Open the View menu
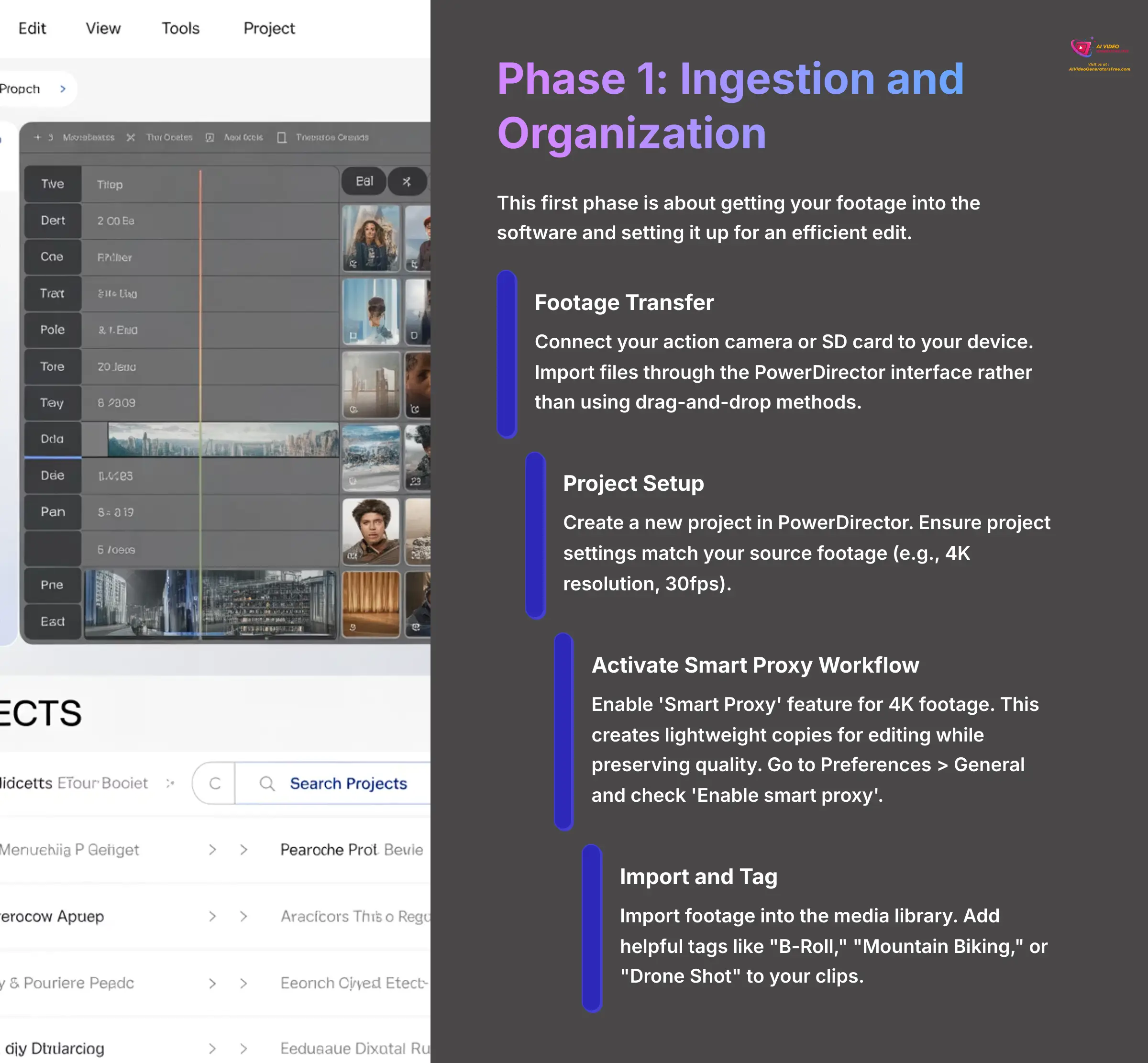The image size is (1148, 1063). click(103, 28)
